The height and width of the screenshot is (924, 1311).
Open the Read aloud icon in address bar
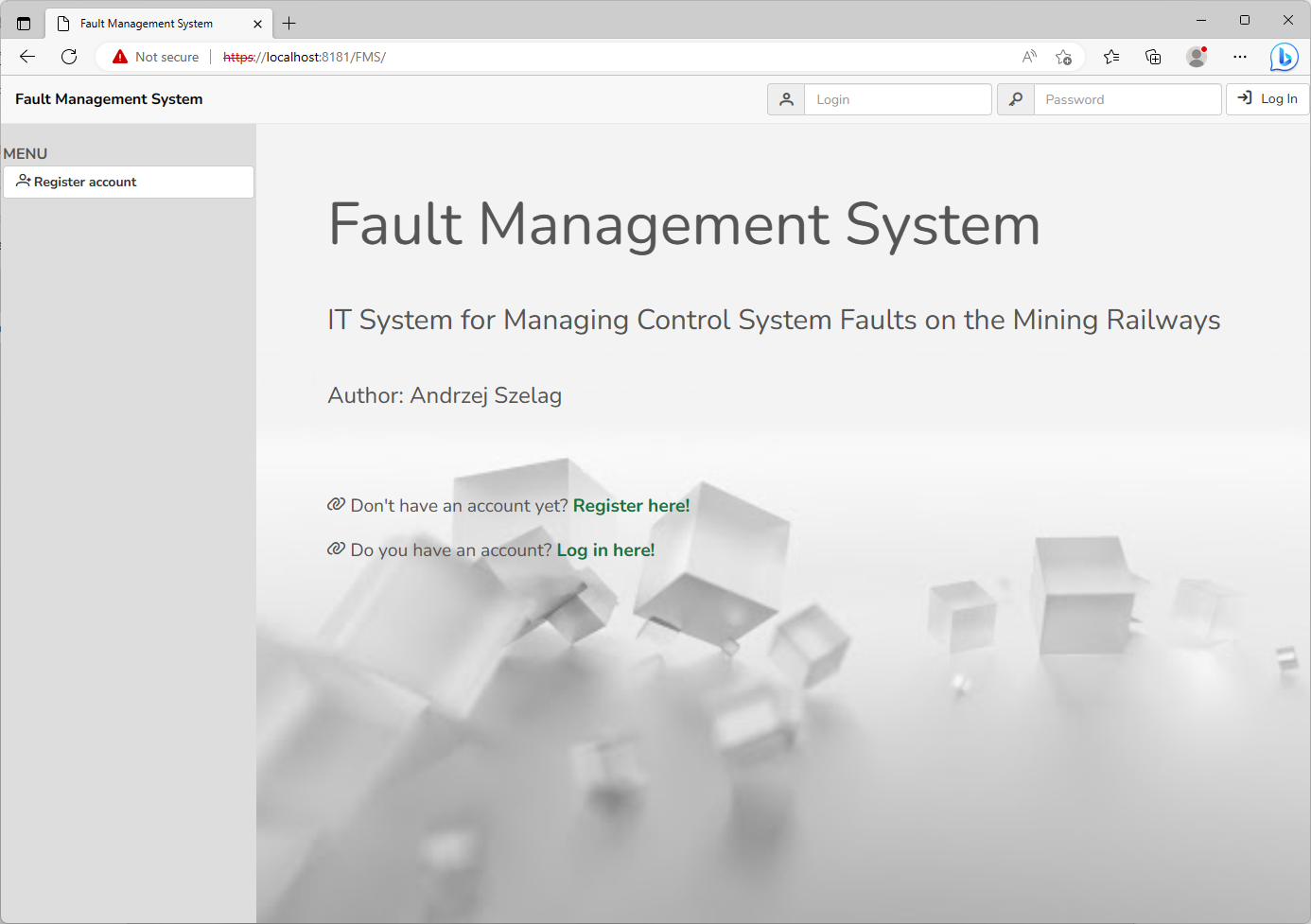[x=1029, y=57]
